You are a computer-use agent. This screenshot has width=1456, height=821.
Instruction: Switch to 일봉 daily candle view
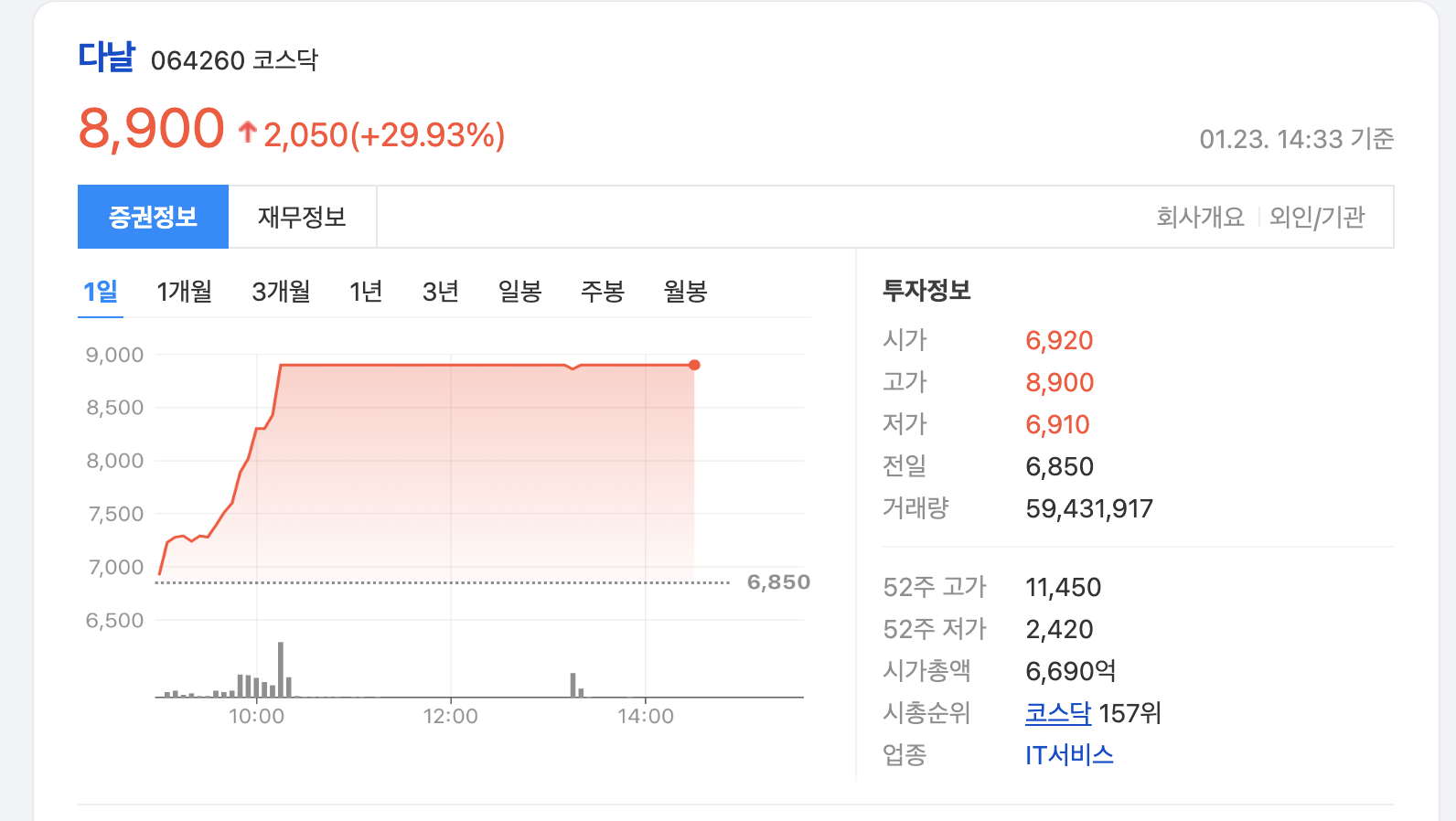[519, 291]
